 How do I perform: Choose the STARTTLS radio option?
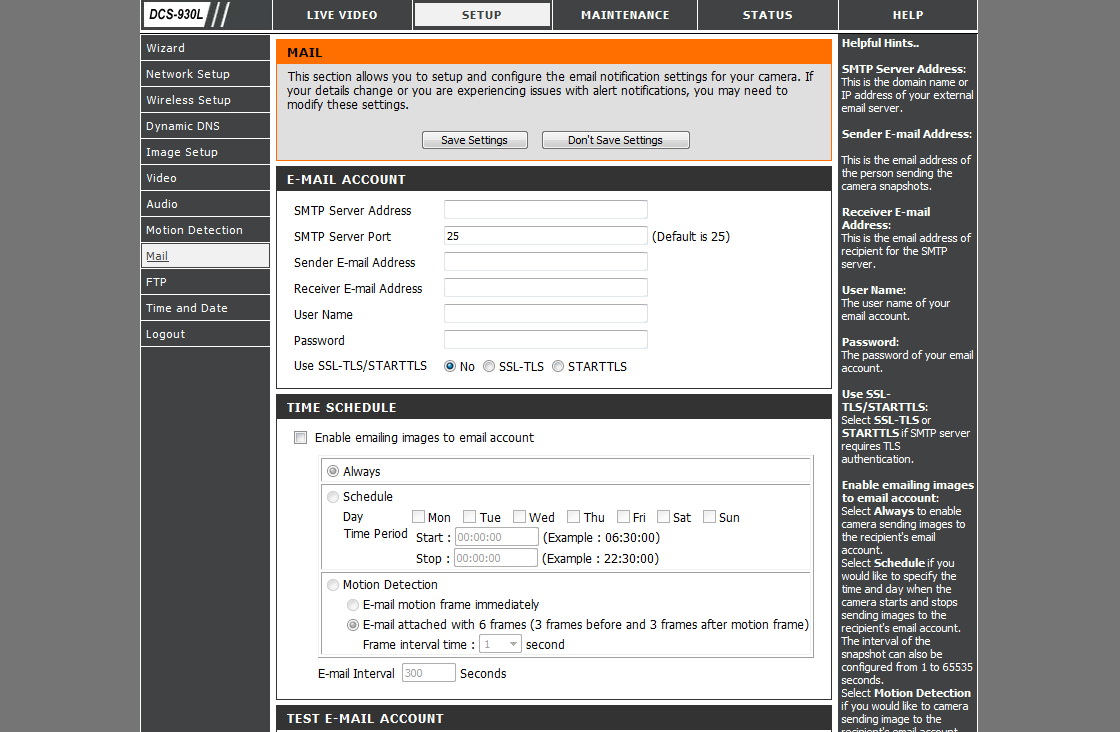pyautogui.click(x=558, y=367)
